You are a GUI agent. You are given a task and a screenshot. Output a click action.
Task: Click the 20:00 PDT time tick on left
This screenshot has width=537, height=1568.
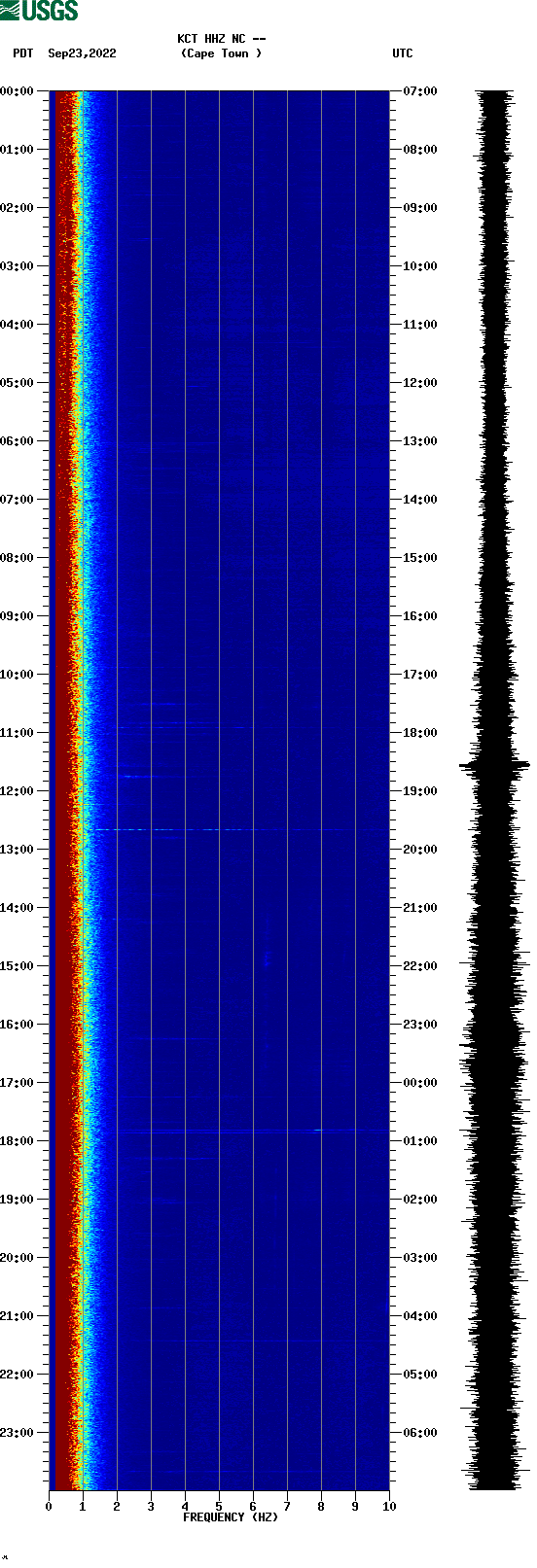click(x=17, y=1258)
